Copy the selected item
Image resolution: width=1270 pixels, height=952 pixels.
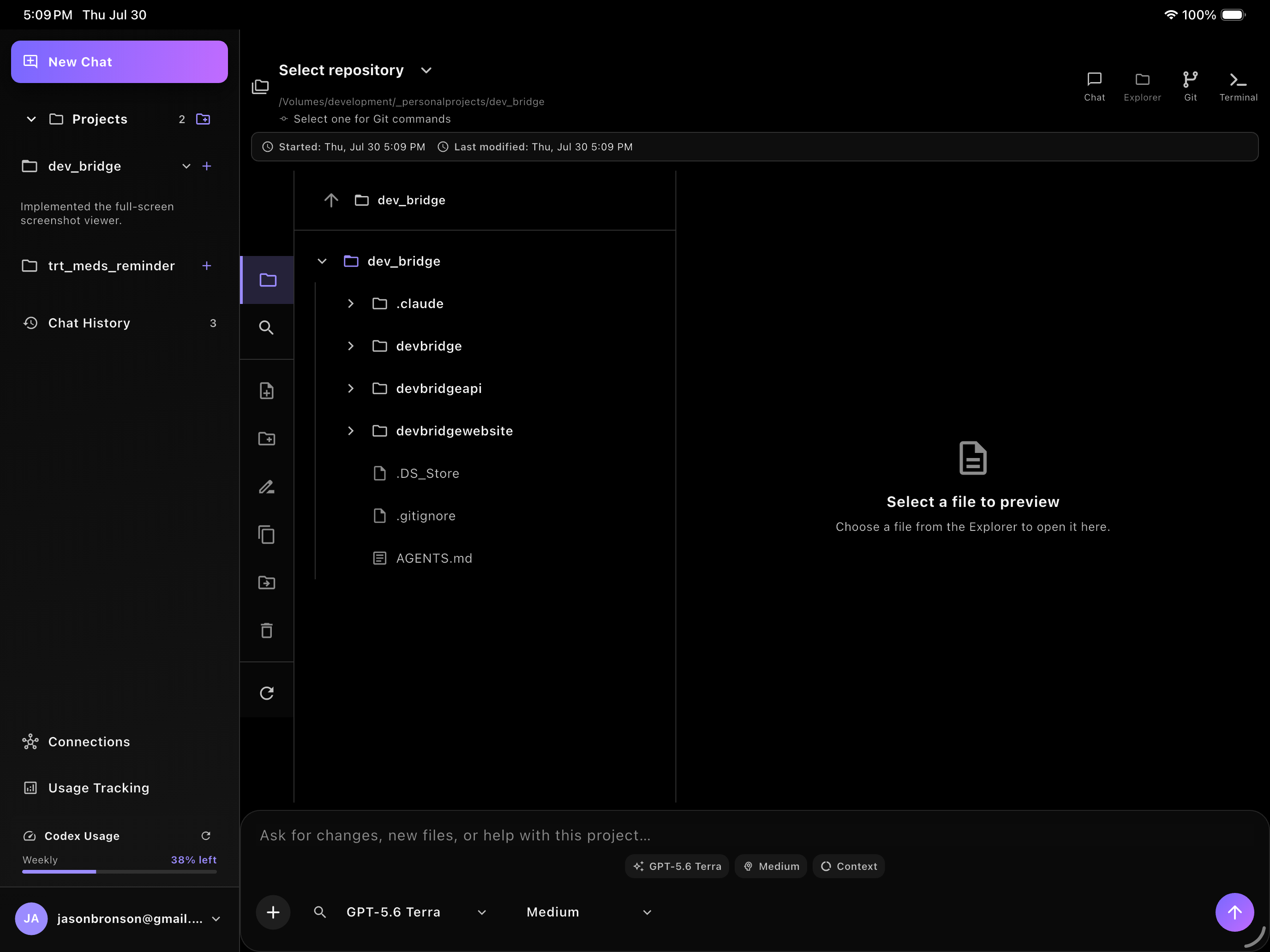(266, 535)
